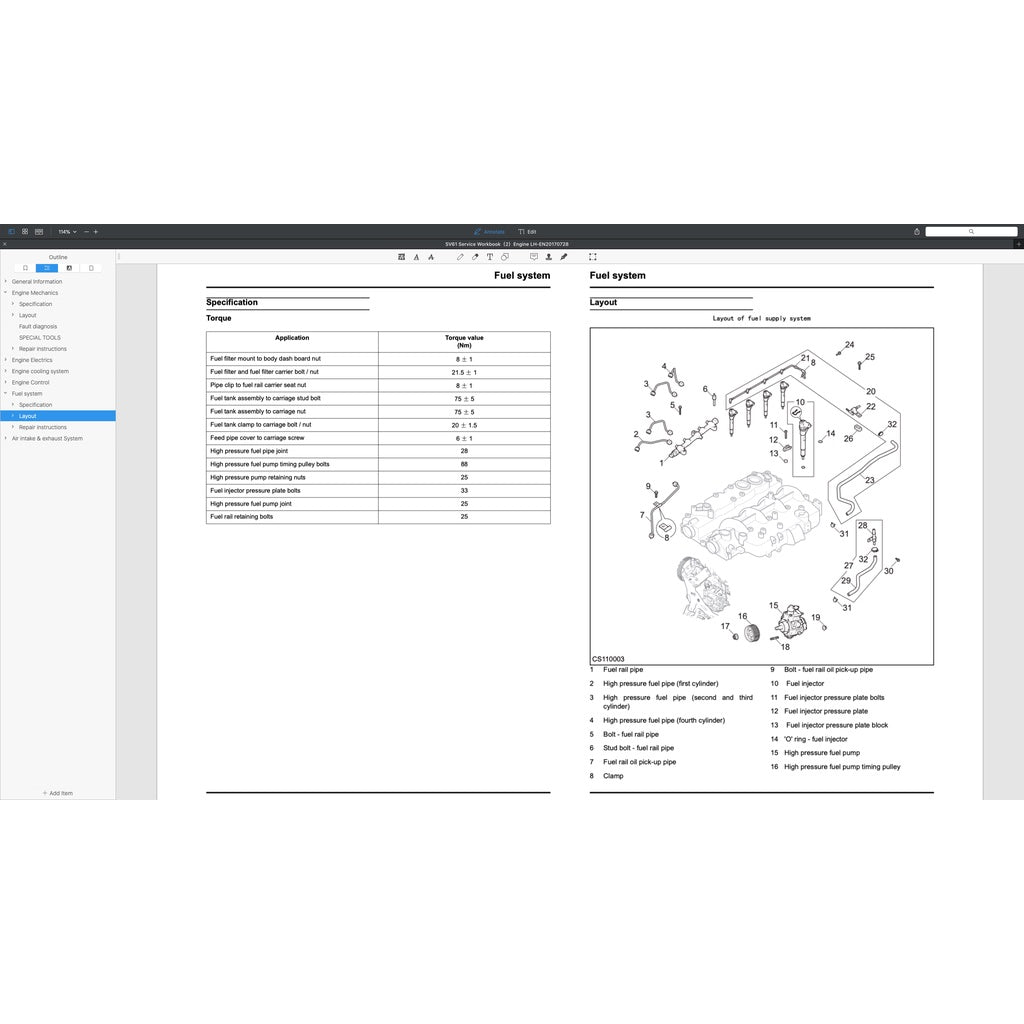Pick the Text annotation tool
Screen dimensions: 1024x1024
pos(489,257)
